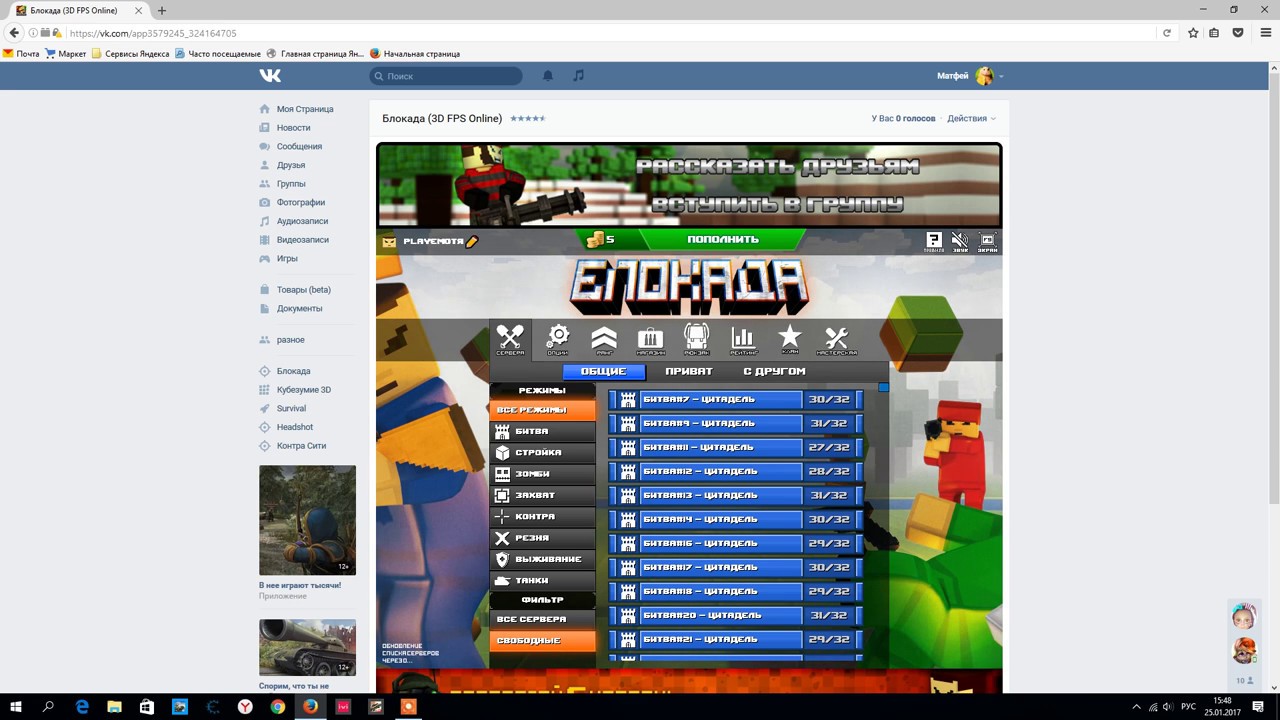Open the Workshop tools icon
Image resolution: width=1280 pixels, height=720 pixels.
(836, 340)
